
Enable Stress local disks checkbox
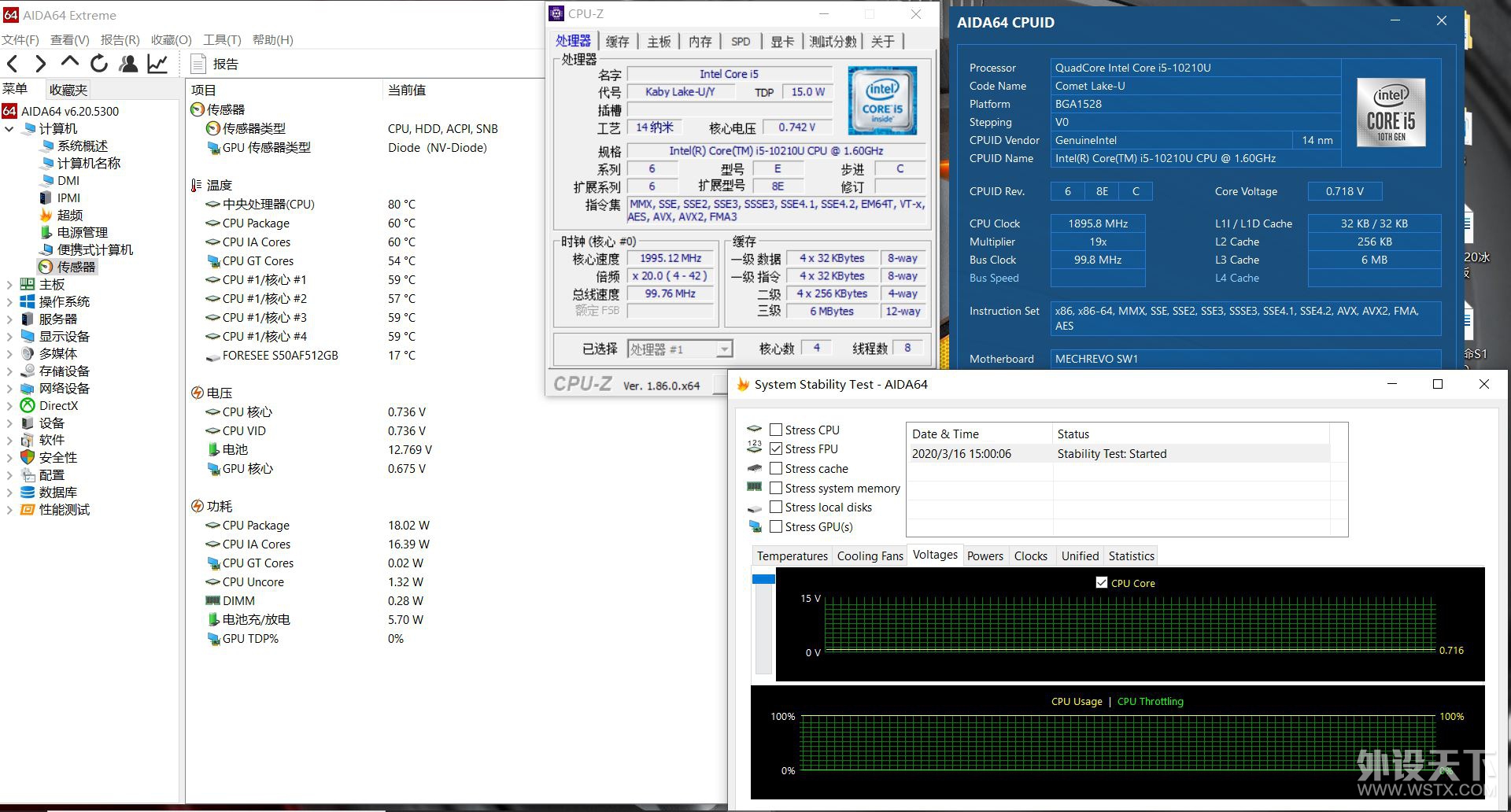click(776, 507)
